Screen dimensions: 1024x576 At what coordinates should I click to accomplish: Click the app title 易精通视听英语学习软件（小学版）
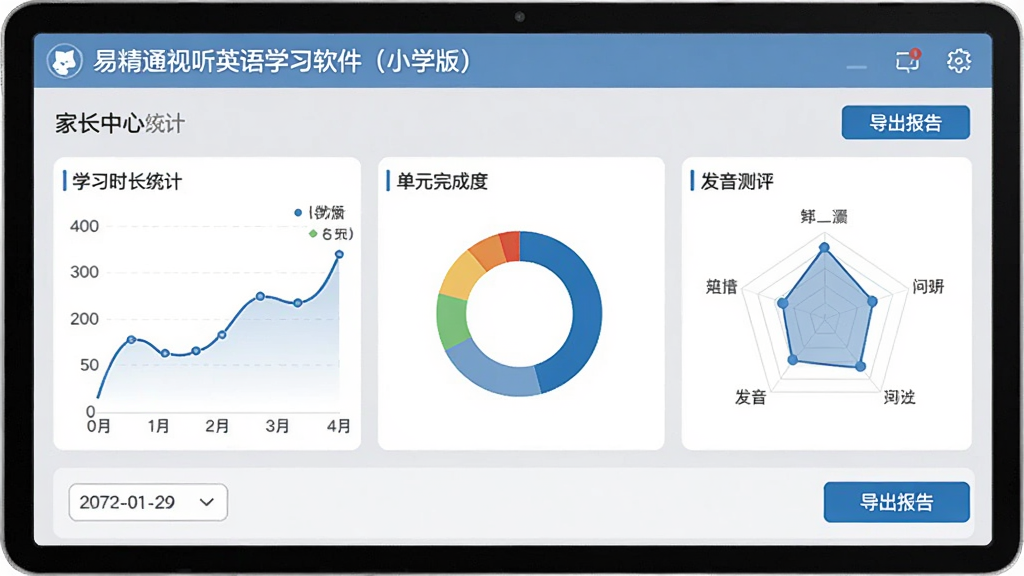(x=282, y=61)
